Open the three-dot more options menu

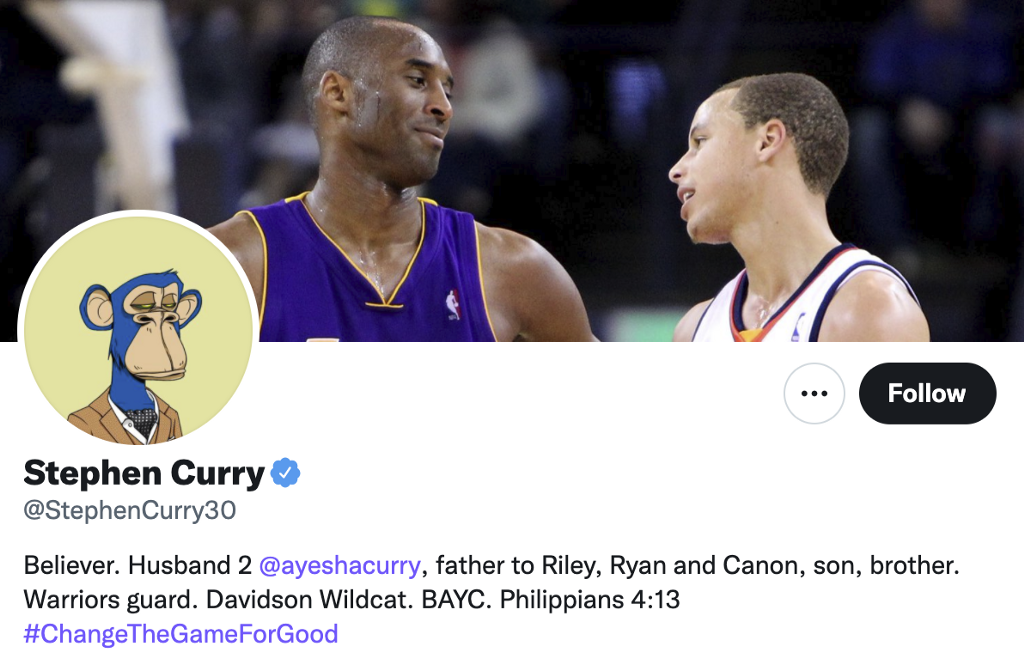814,393
